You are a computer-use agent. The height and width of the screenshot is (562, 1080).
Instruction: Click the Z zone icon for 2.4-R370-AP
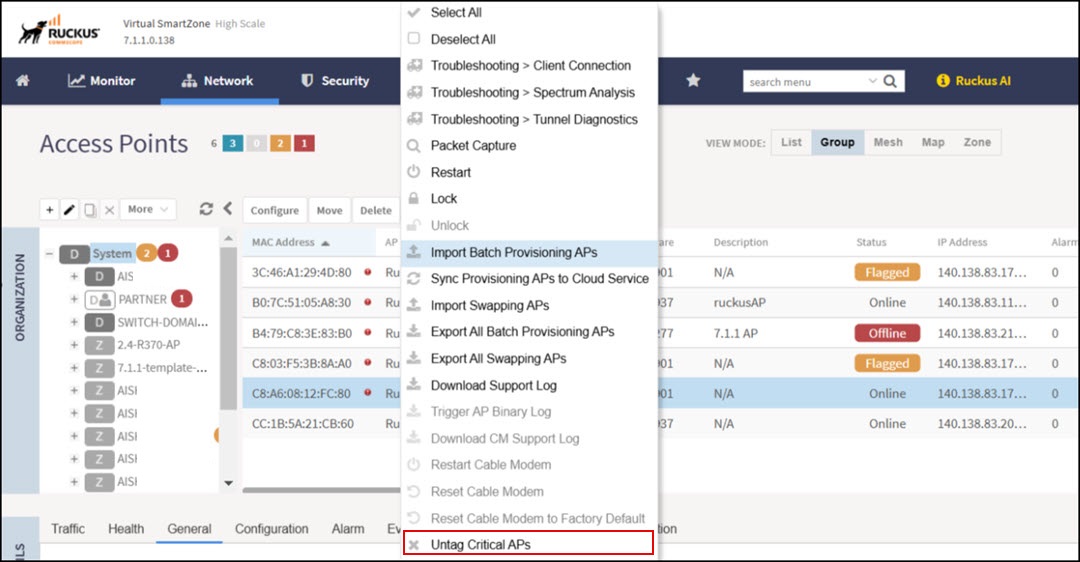tap(99, 345)
